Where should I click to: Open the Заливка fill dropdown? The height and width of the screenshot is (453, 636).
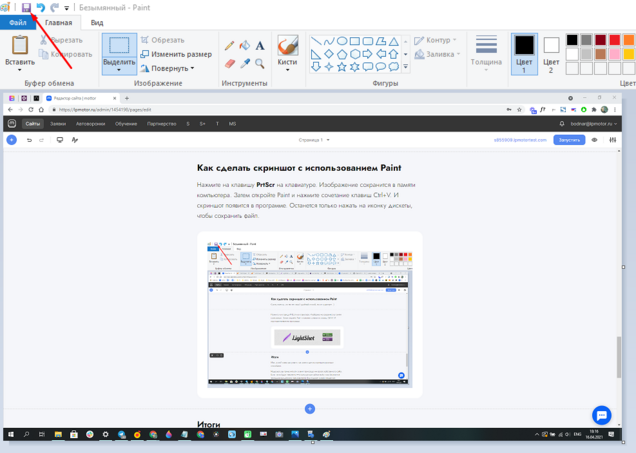coord(437,54)
